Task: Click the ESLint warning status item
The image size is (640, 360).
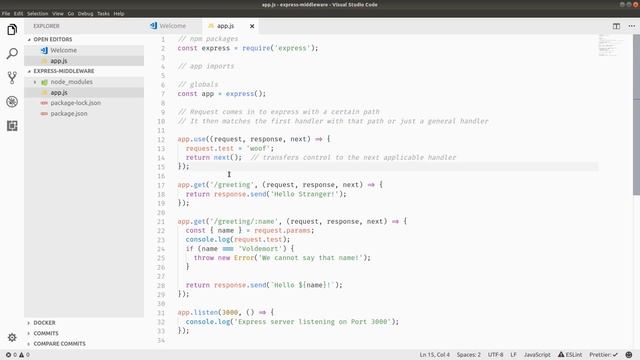Action: (570, 355)
